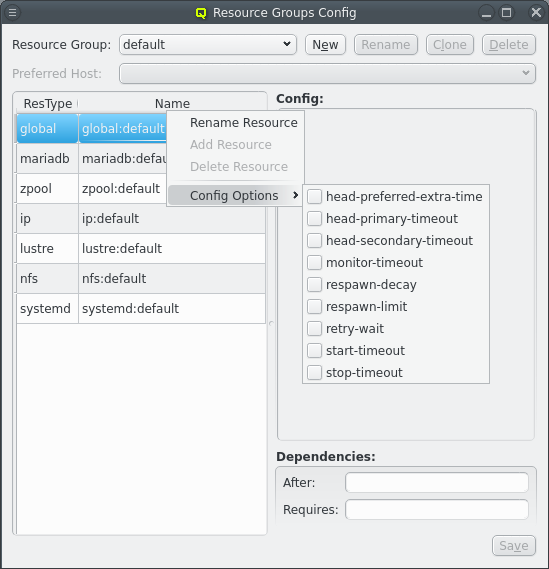Select the systemd:default name cell

172,309
